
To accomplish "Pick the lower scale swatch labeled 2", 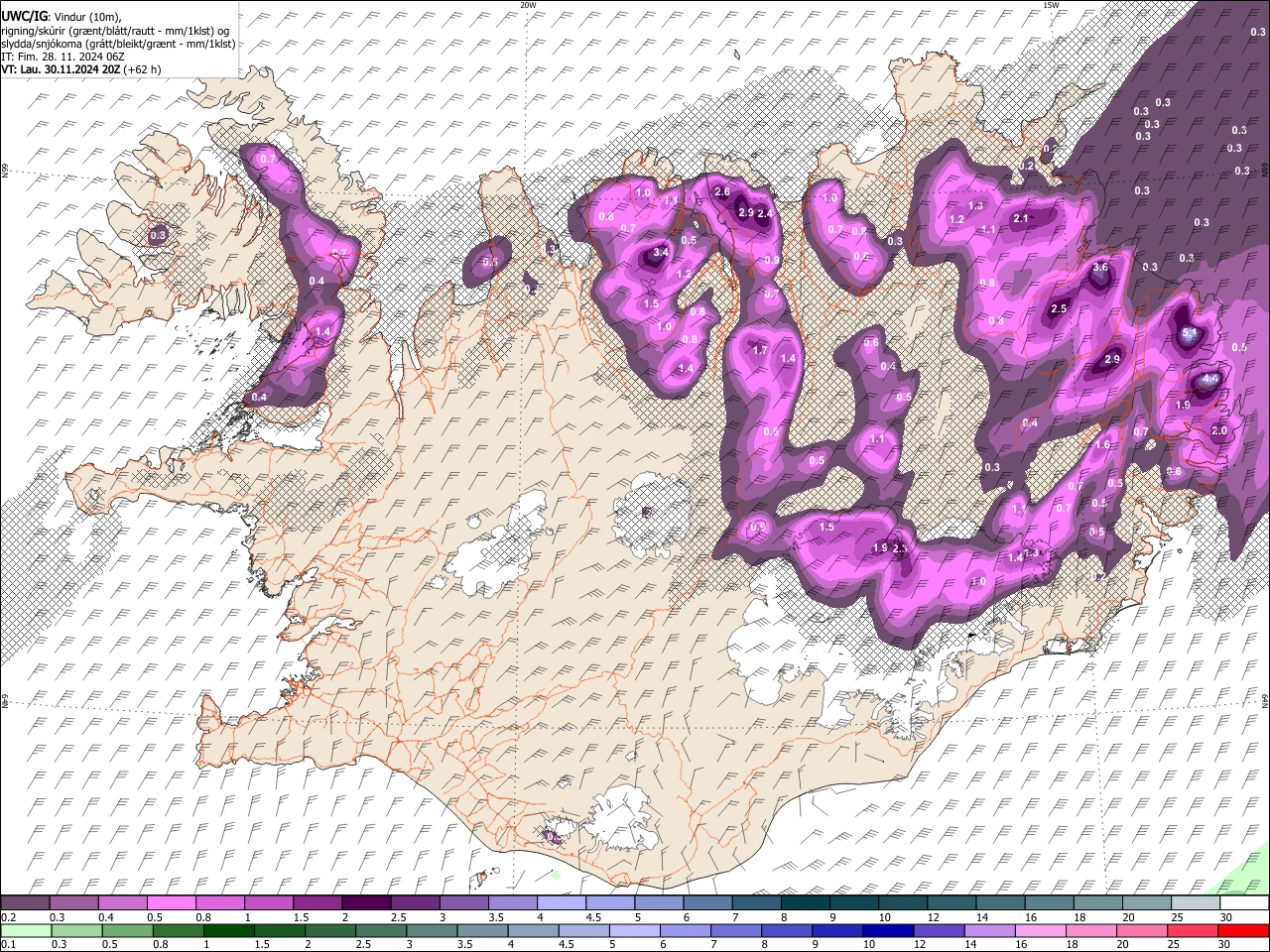I will pyautogui.click(x=330, y=930).
